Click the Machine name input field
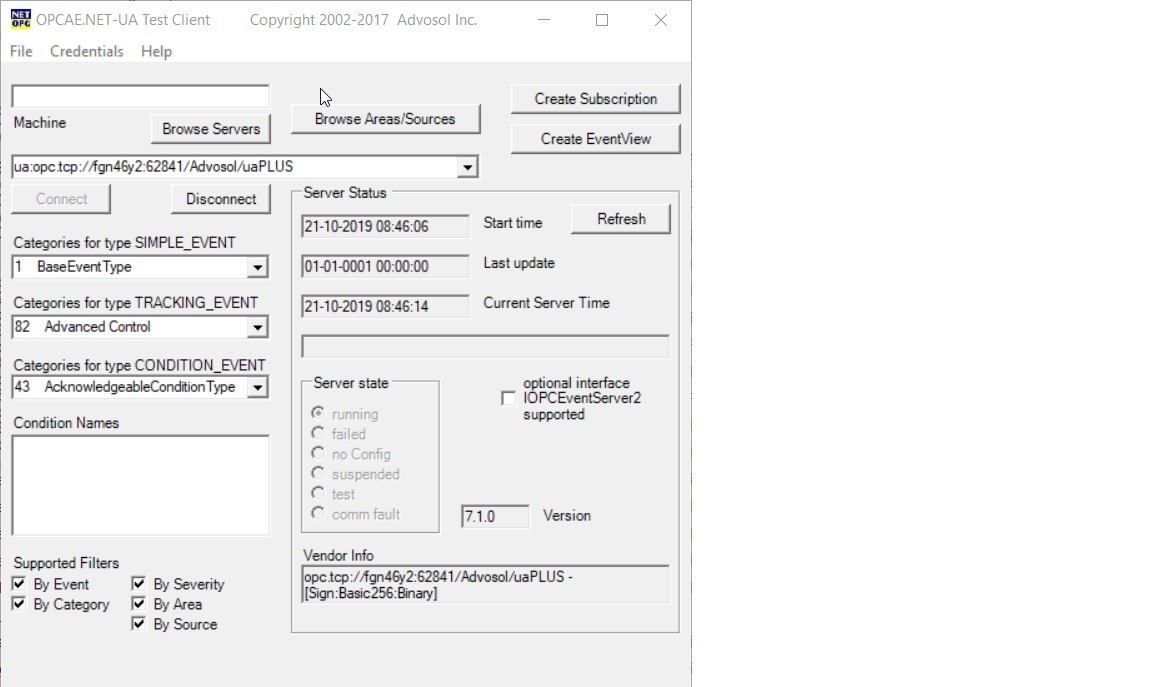 point(140,97)
